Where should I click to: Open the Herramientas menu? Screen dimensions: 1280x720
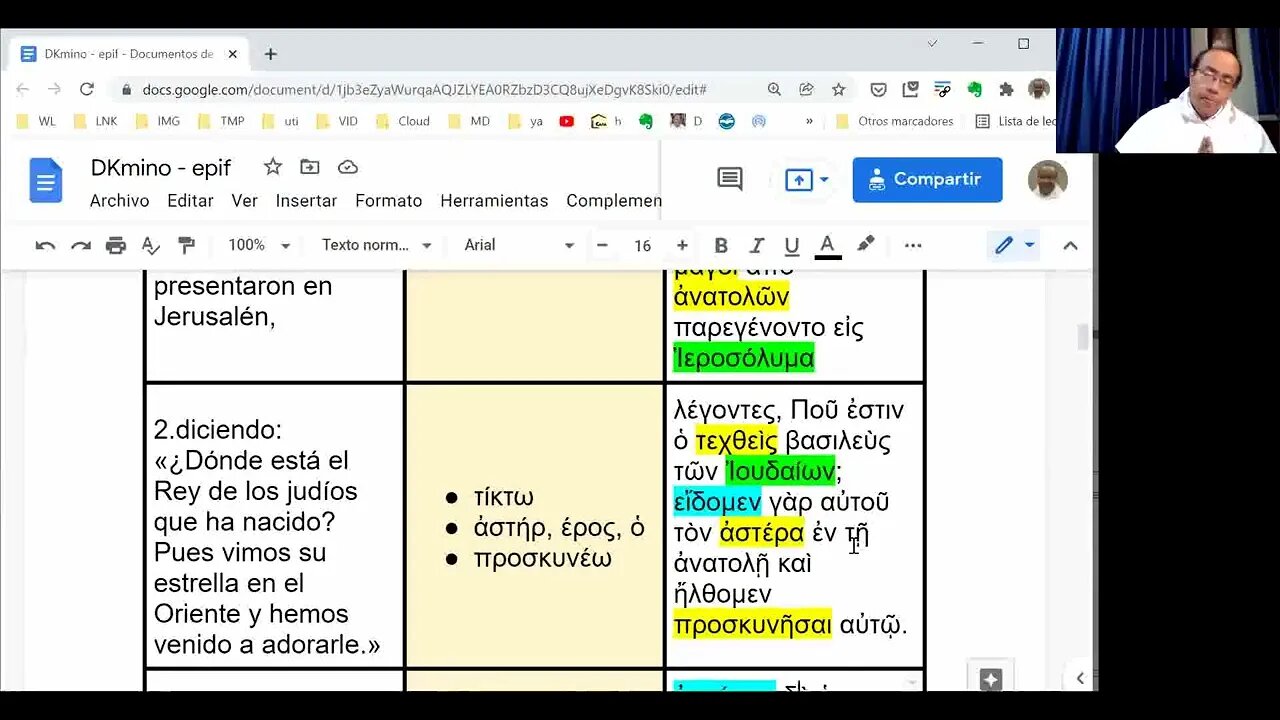pos(494,201)
